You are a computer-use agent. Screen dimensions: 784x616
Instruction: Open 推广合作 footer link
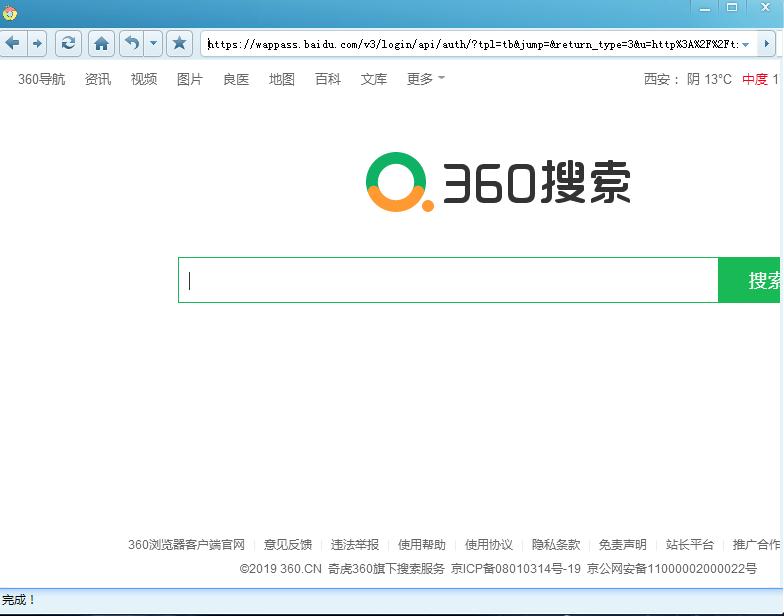coord(756,544)
